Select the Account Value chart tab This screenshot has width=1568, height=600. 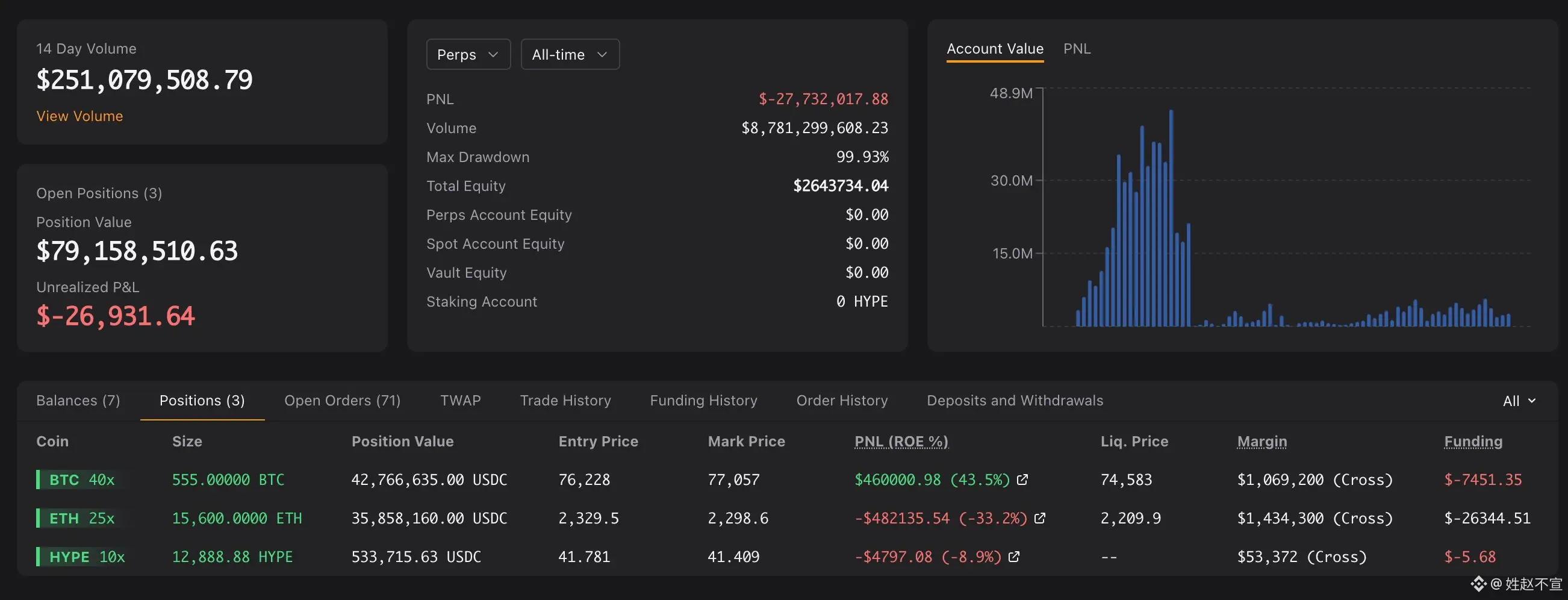(x=995, y=49)
